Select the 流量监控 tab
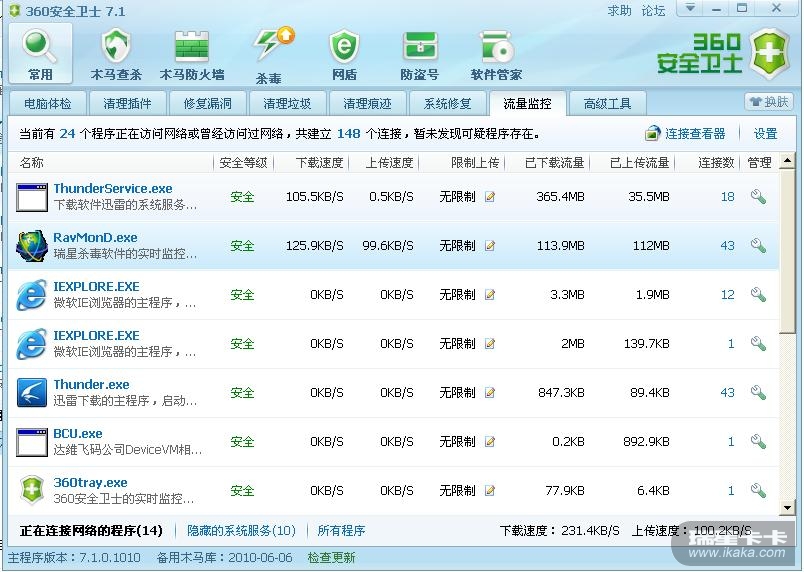Viewport: 804px width, 572px height. 527,104
